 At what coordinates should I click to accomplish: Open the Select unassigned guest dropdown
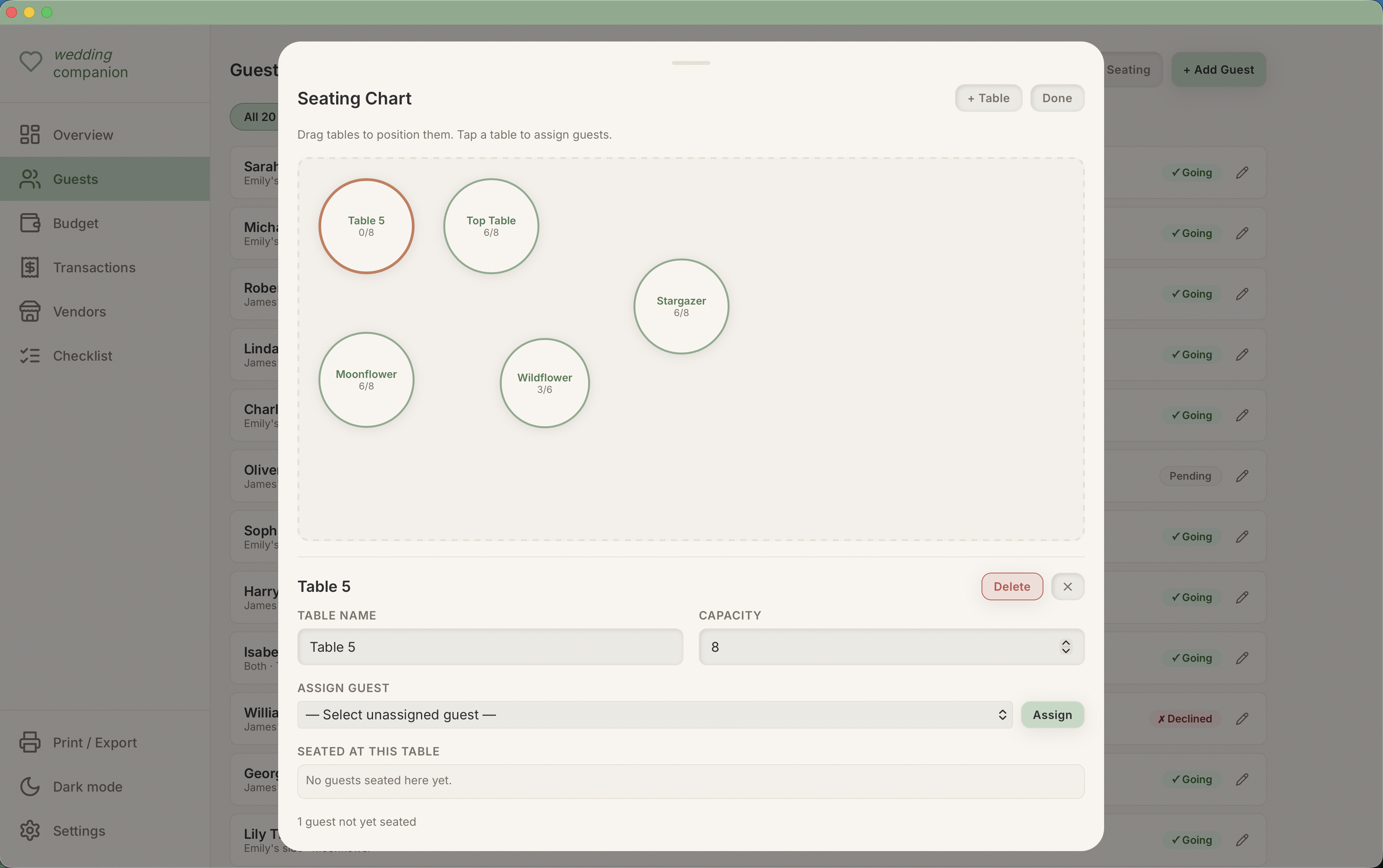[x=654, y=714]
